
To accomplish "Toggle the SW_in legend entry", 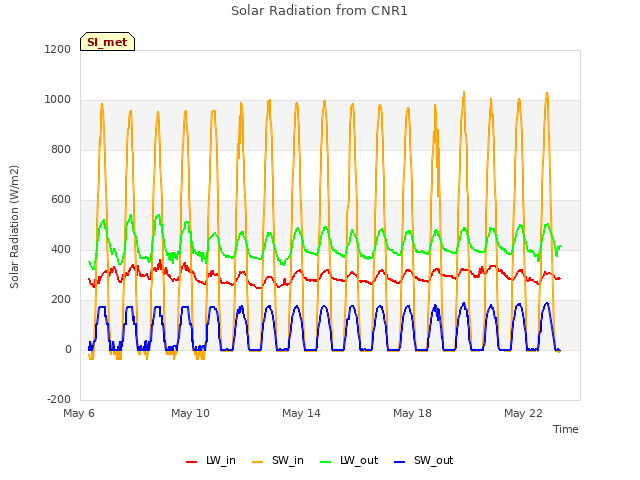I will 278,461.
